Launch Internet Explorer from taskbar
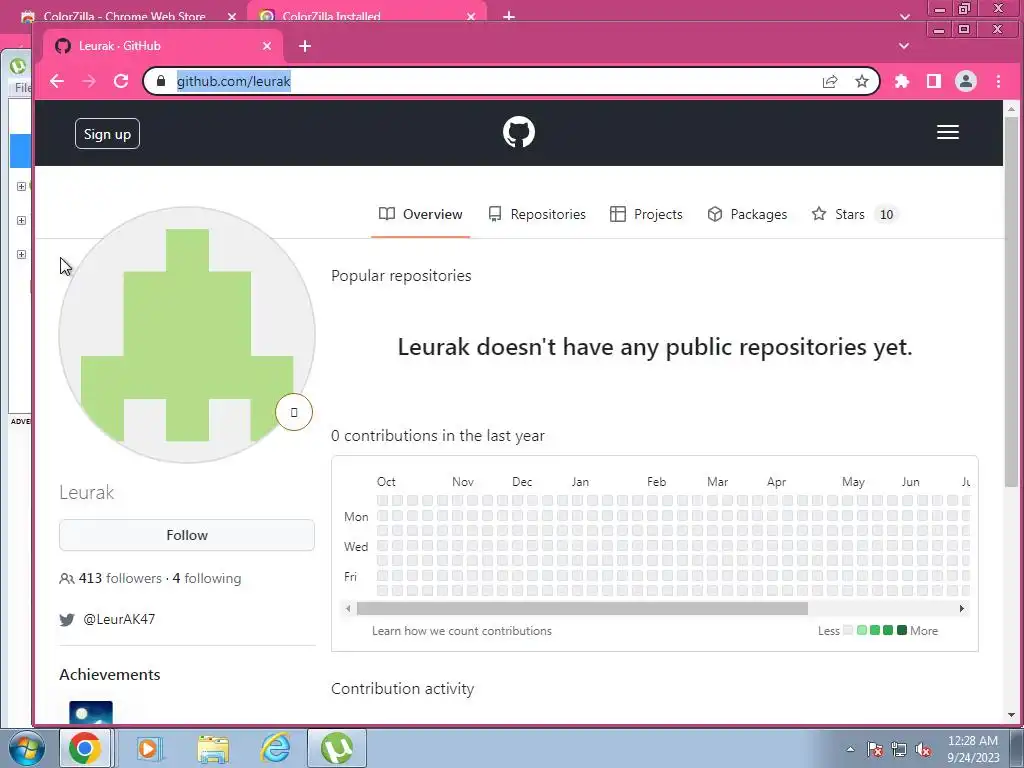The height and width of the screenshot is (768, 1024). click(276, 748)
